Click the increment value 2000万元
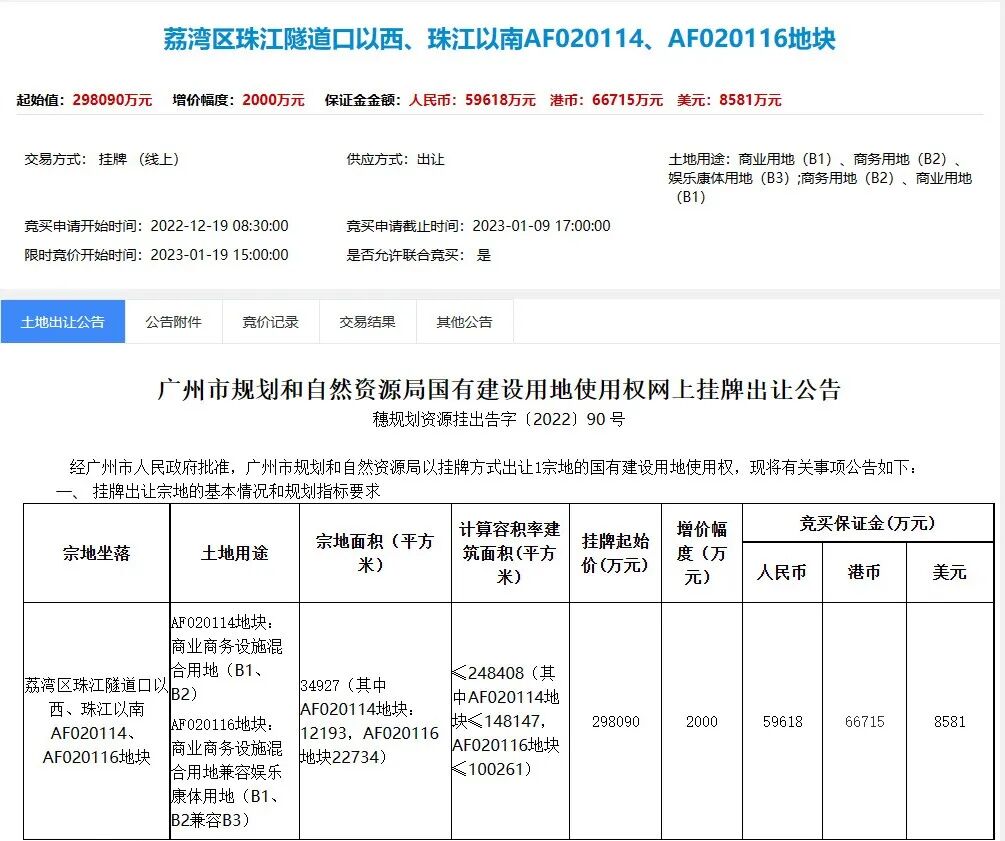Image resolution: width=1005 pixels, height=841 pixels. (x=276, y=99)
